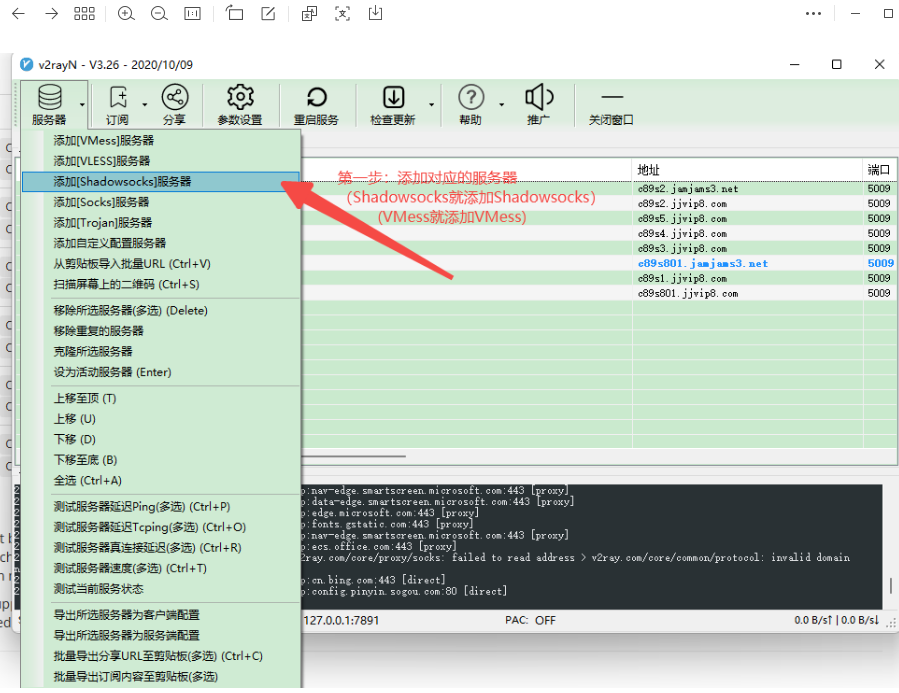Select 导出所选服务器为服务端配置
This screenshot has width=899, height=693.
[x=161, y=636]
